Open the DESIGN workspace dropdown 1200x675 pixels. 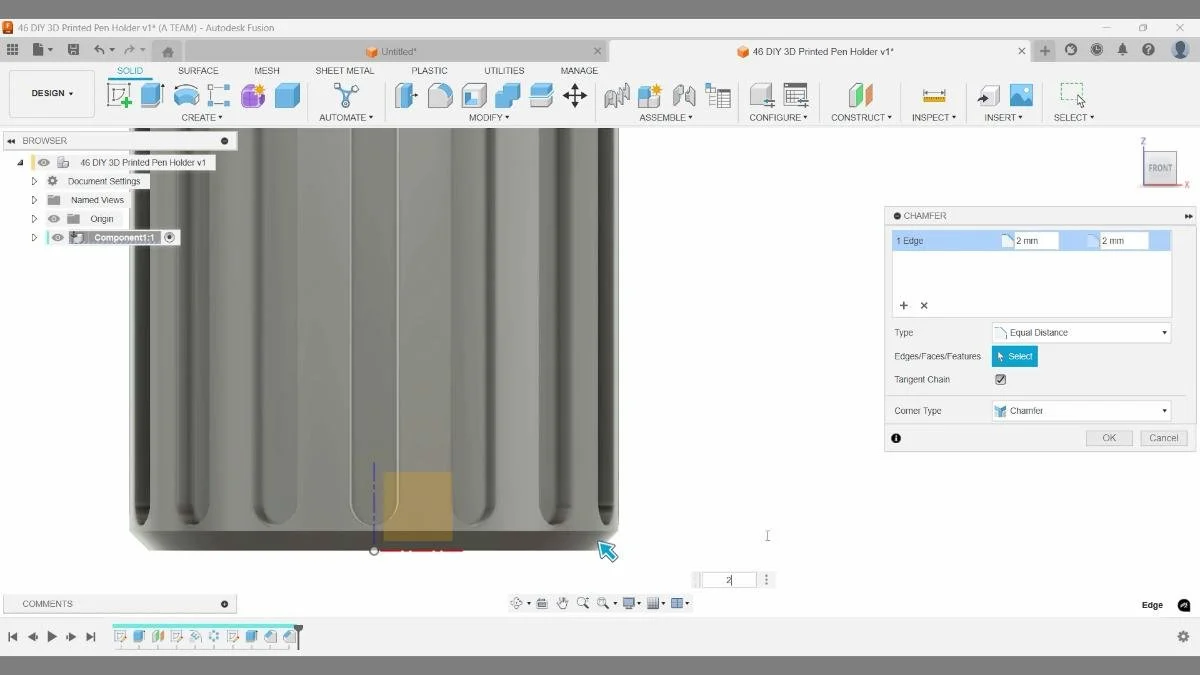[x=52, y=94]
